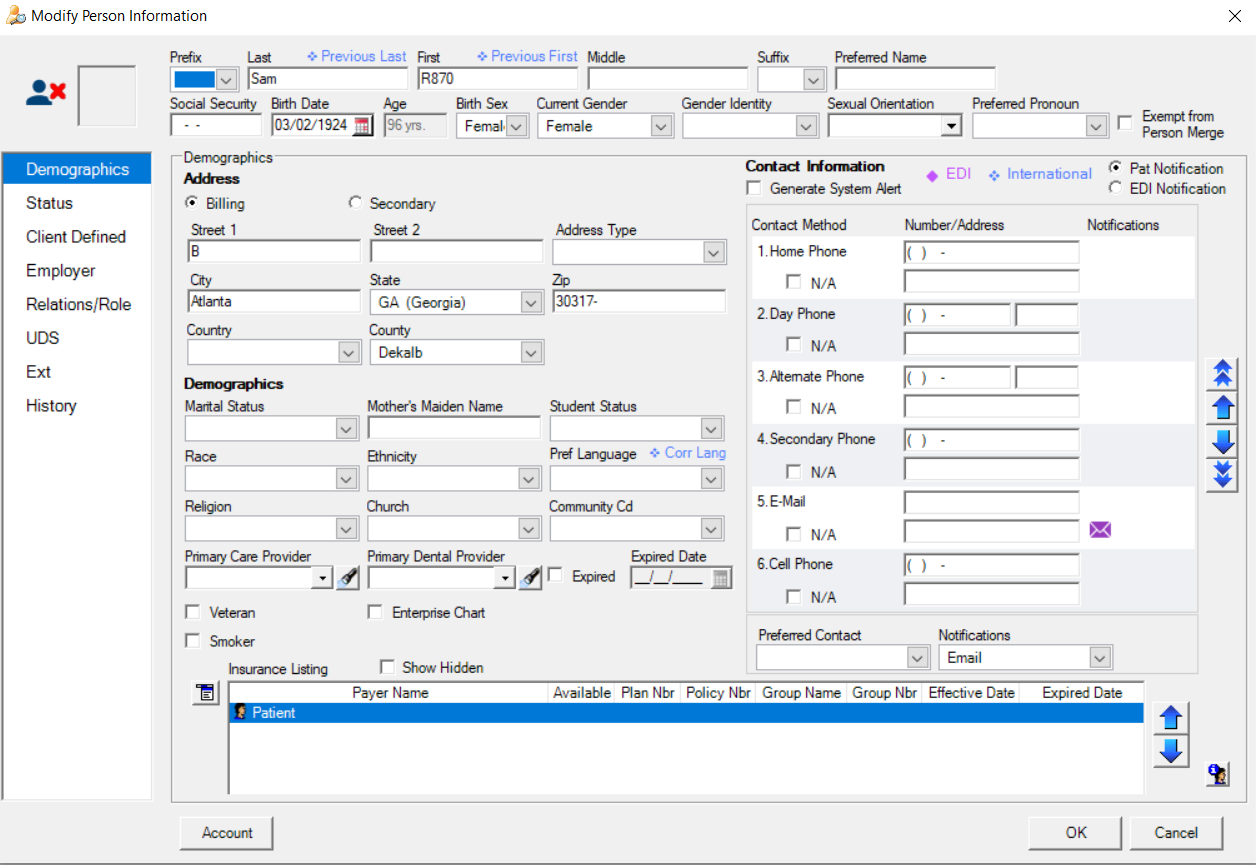
Task: Expand the Birth Sex dropdown
Action: pyautogui.click(x=516, y=126)
